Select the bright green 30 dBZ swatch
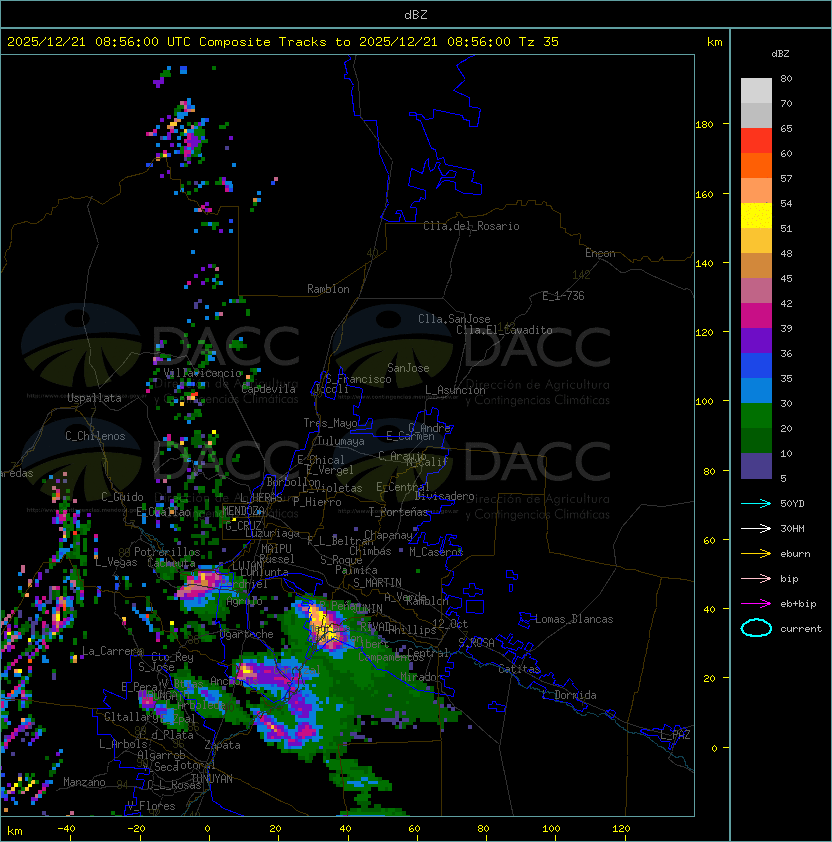The image size is (832, 842). (x=756, y=416)
